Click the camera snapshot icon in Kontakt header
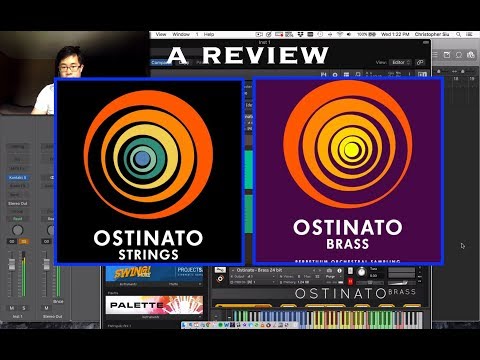Image resolution: width=480 pixels, height=360 pixels. [x=329, y=270]
